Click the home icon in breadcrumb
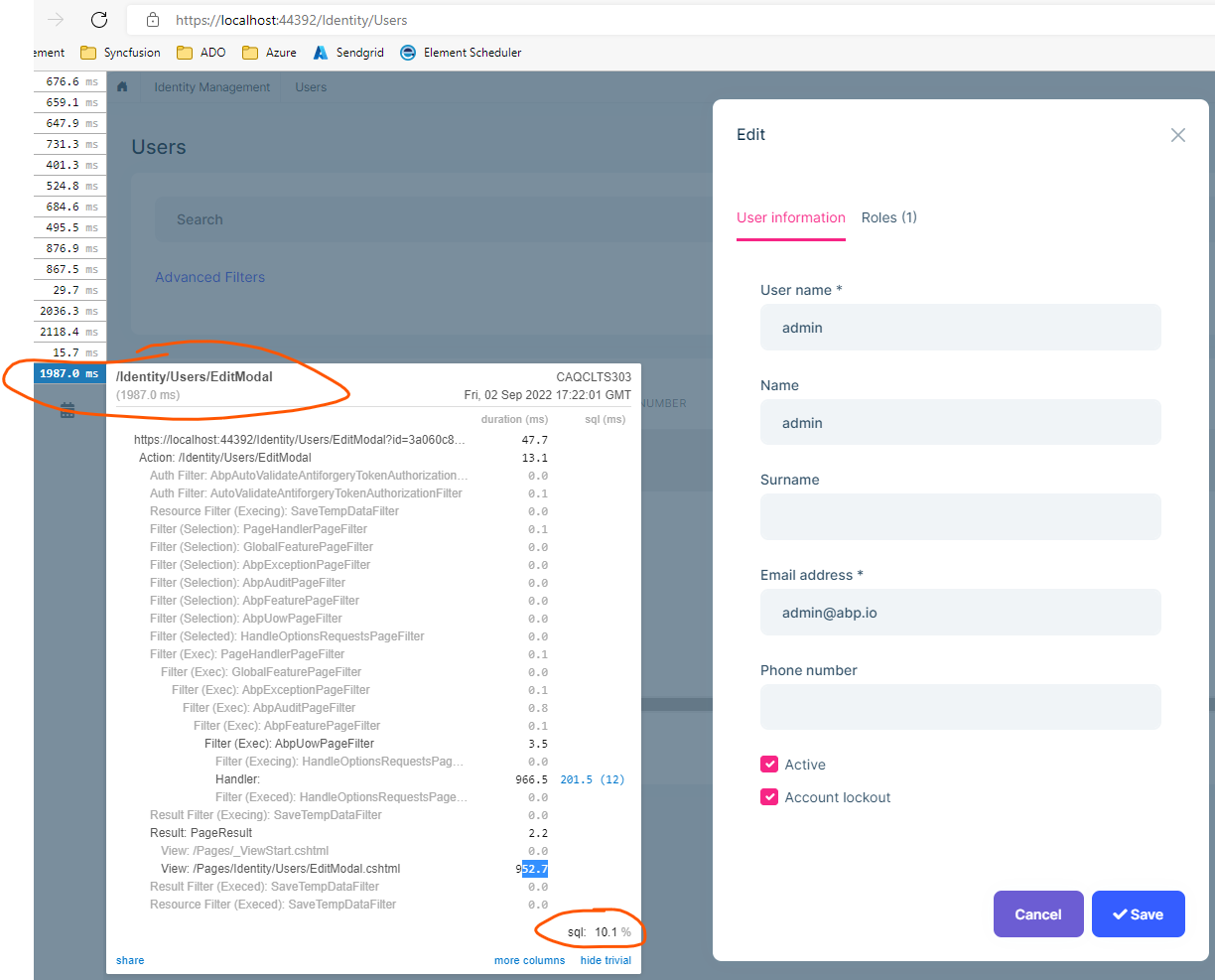 (122, 87)
